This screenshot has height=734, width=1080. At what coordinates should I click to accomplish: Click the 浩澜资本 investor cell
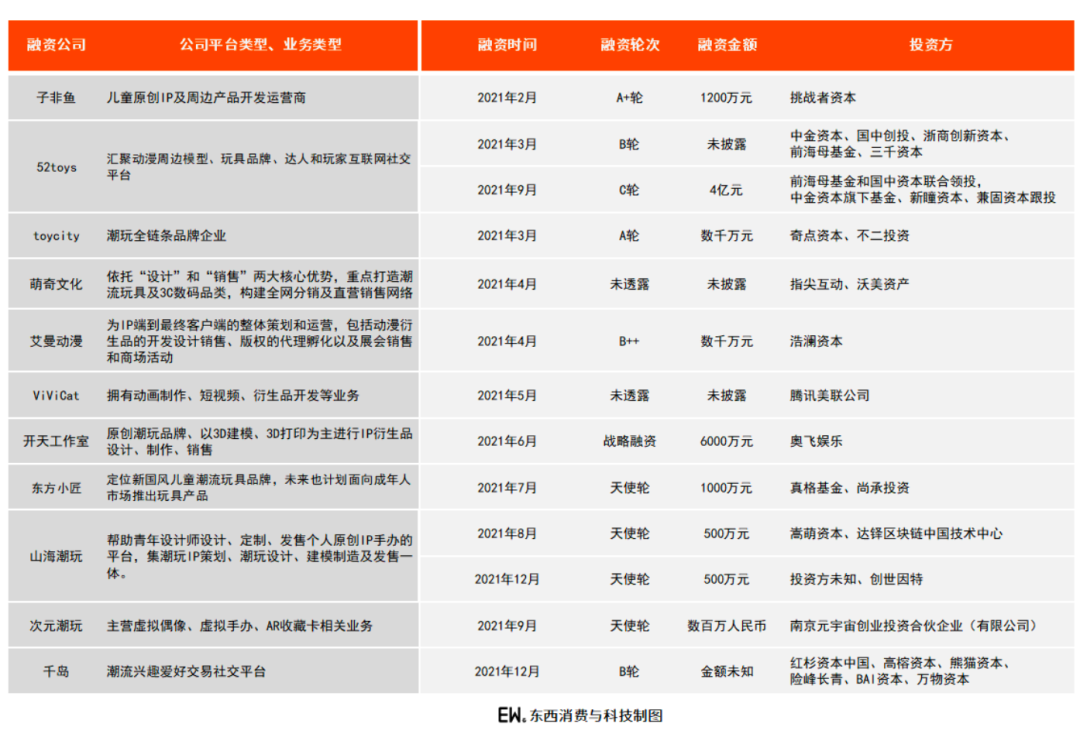[816, 342]
